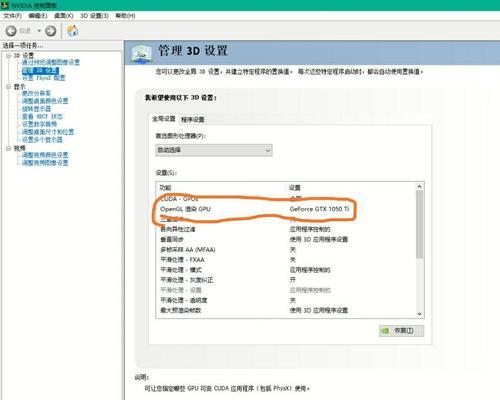This screenshot has height=400, width=500.
Task: Click NVIDIA icon on 恢复 button
Action: click(385, 331)
